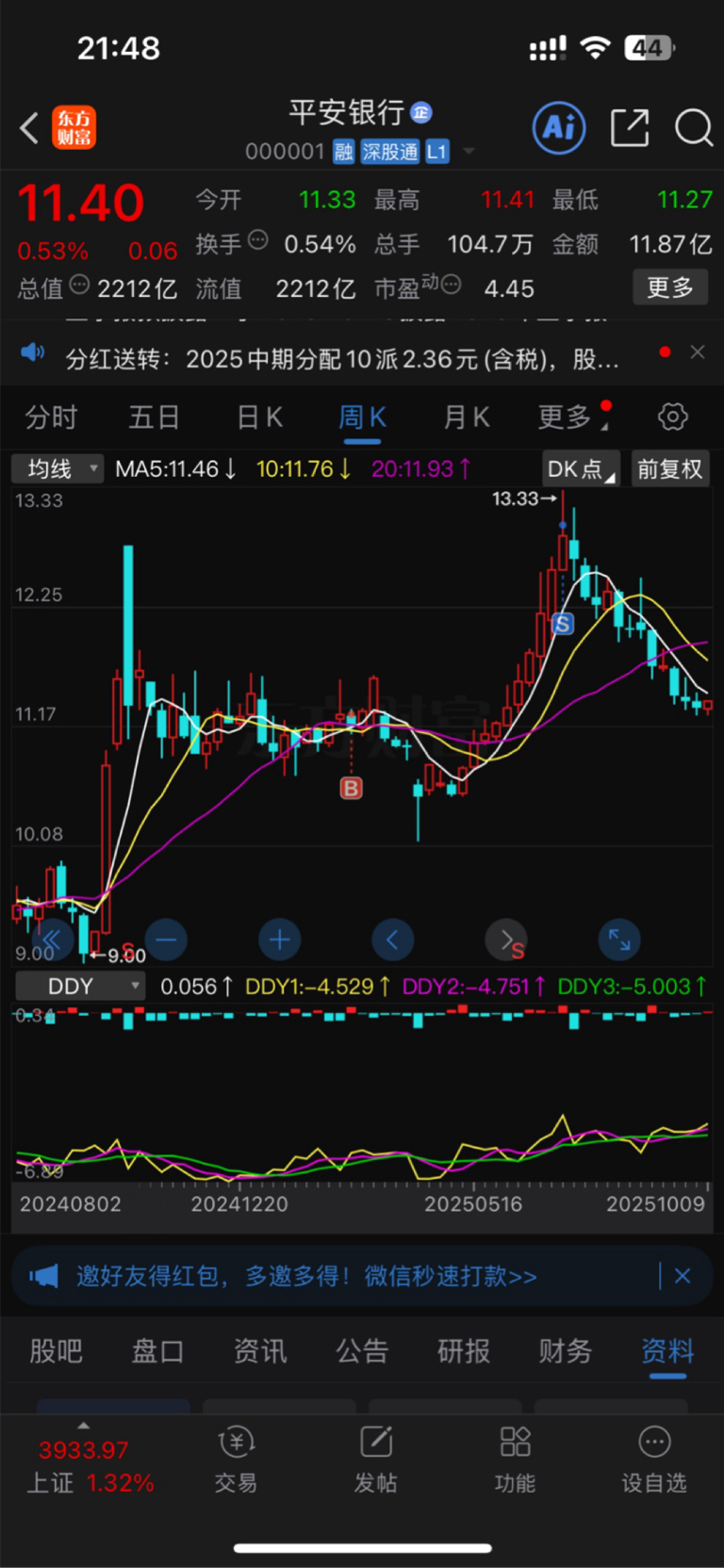Open chart settings gear icon
Image resolution: width=724 pixels, height=1568 pixels.
click(x=672, y=416)
